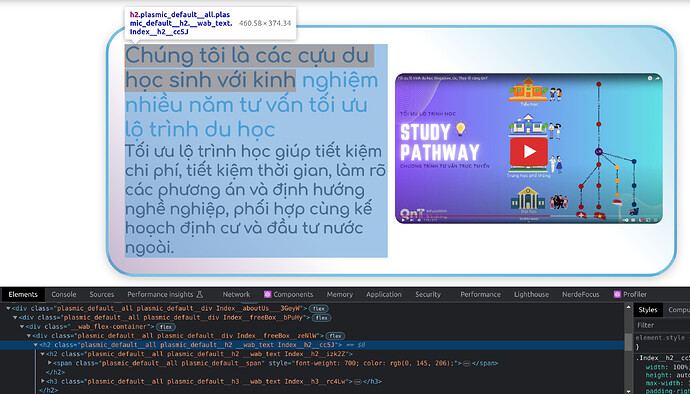Screen dimensions: 690x394
Task: Click the element.style rule in Styles
Action: click(x=662, y=338)
